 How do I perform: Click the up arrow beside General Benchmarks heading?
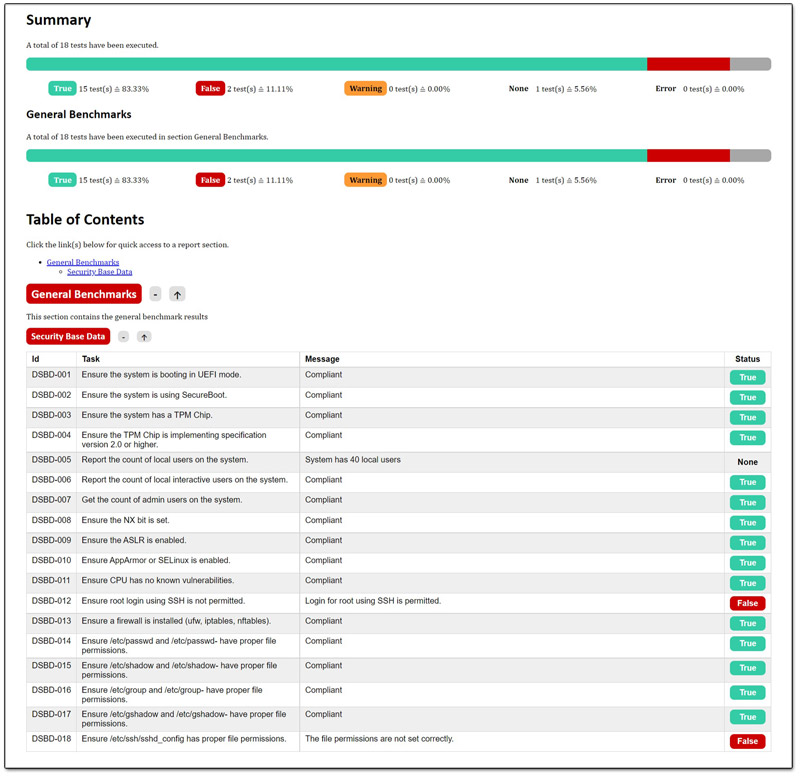click(177, 295)
